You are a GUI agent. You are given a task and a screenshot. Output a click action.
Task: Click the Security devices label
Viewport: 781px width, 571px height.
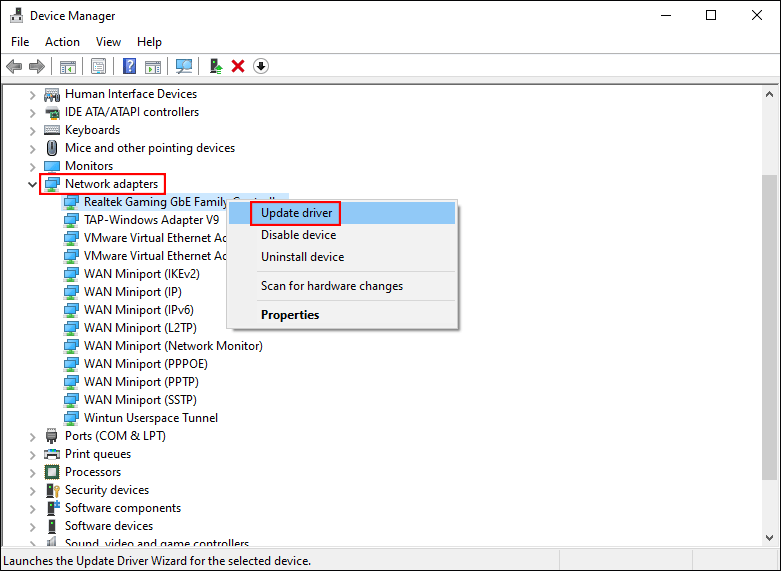point(107,490)
